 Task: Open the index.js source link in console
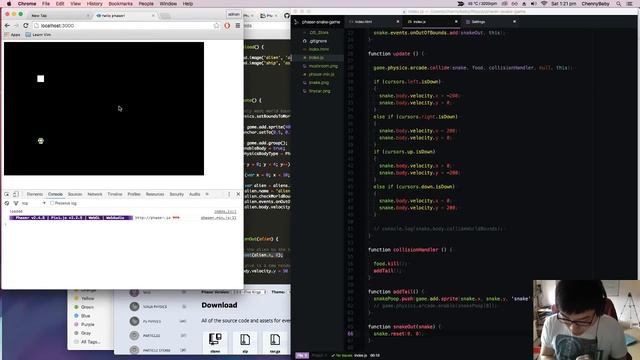click(x=225, y=211)
